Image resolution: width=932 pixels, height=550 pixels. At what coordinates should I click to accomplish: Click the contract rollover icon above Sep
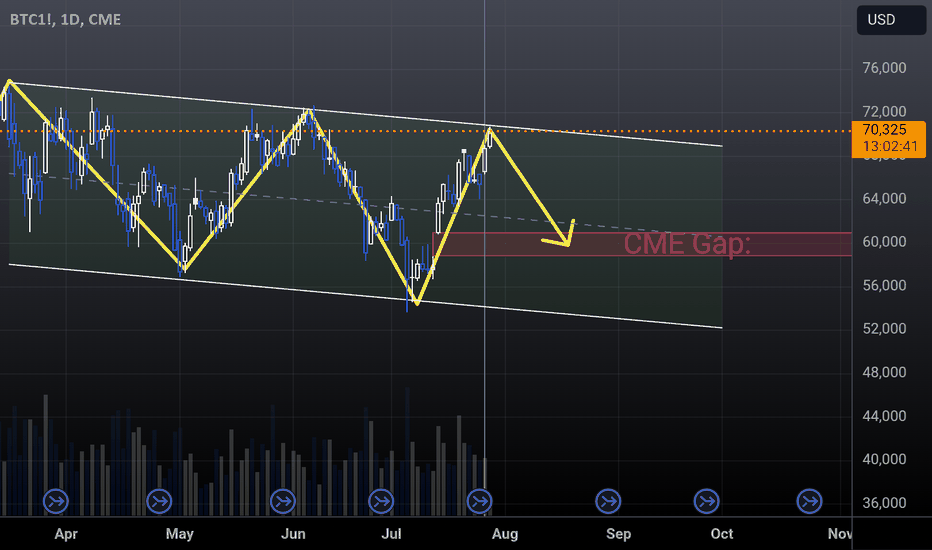click(x=608, y=502)
